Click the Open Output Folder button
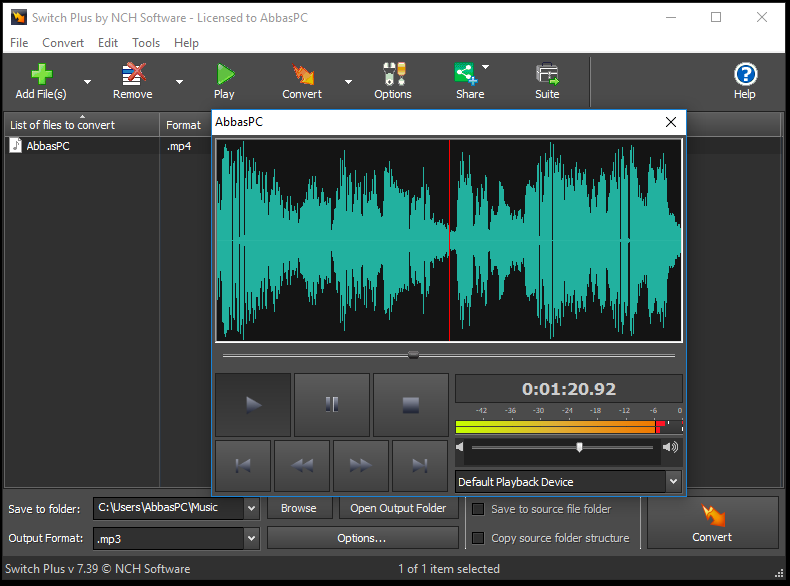 [x=399, y=508]
